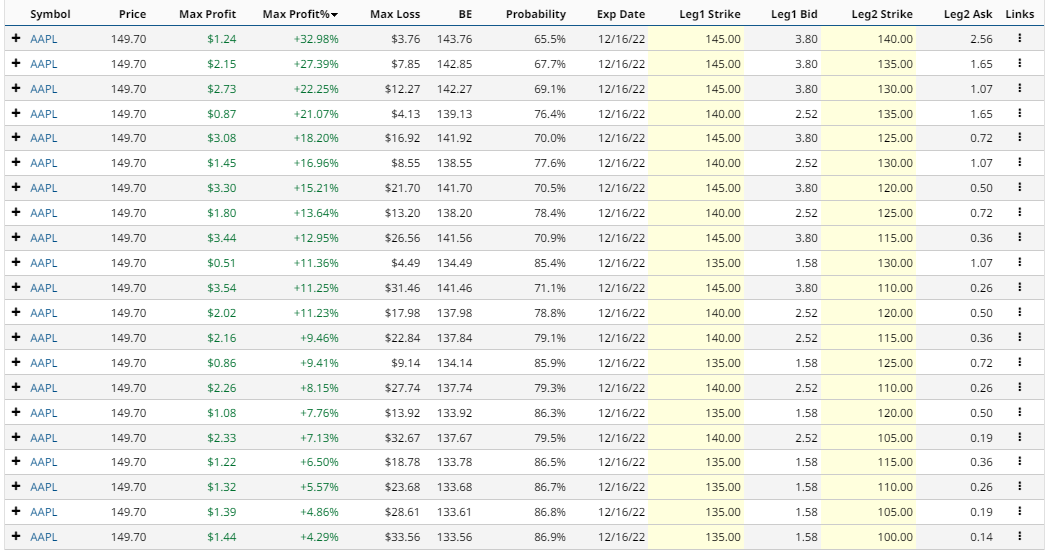
Task: Open the three-dot links menu for the +32.98% row
Action: click(x=1019, y=38)
